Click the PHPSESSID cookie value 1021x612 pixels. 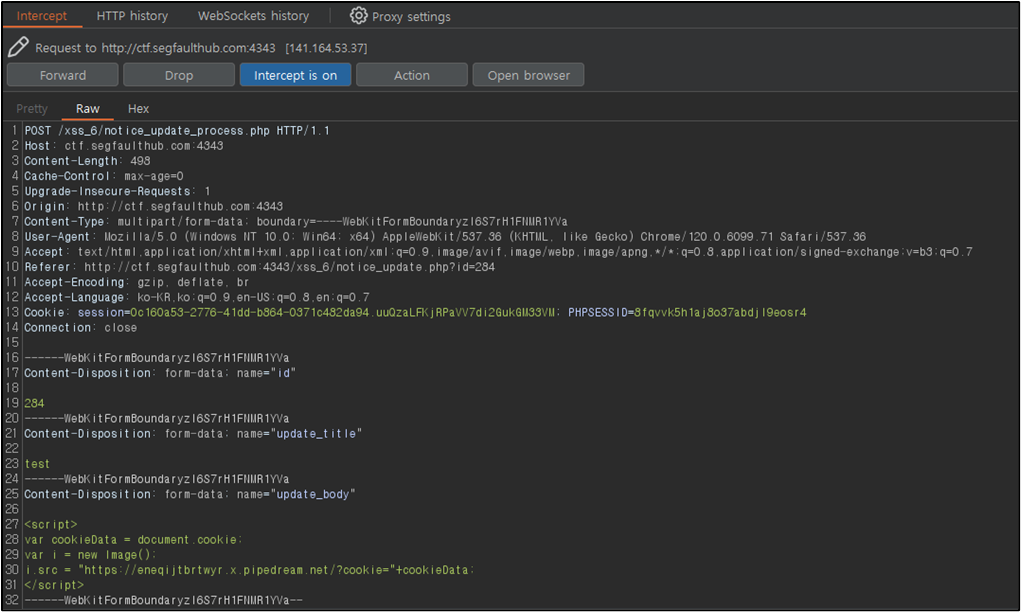pos(720,313)
